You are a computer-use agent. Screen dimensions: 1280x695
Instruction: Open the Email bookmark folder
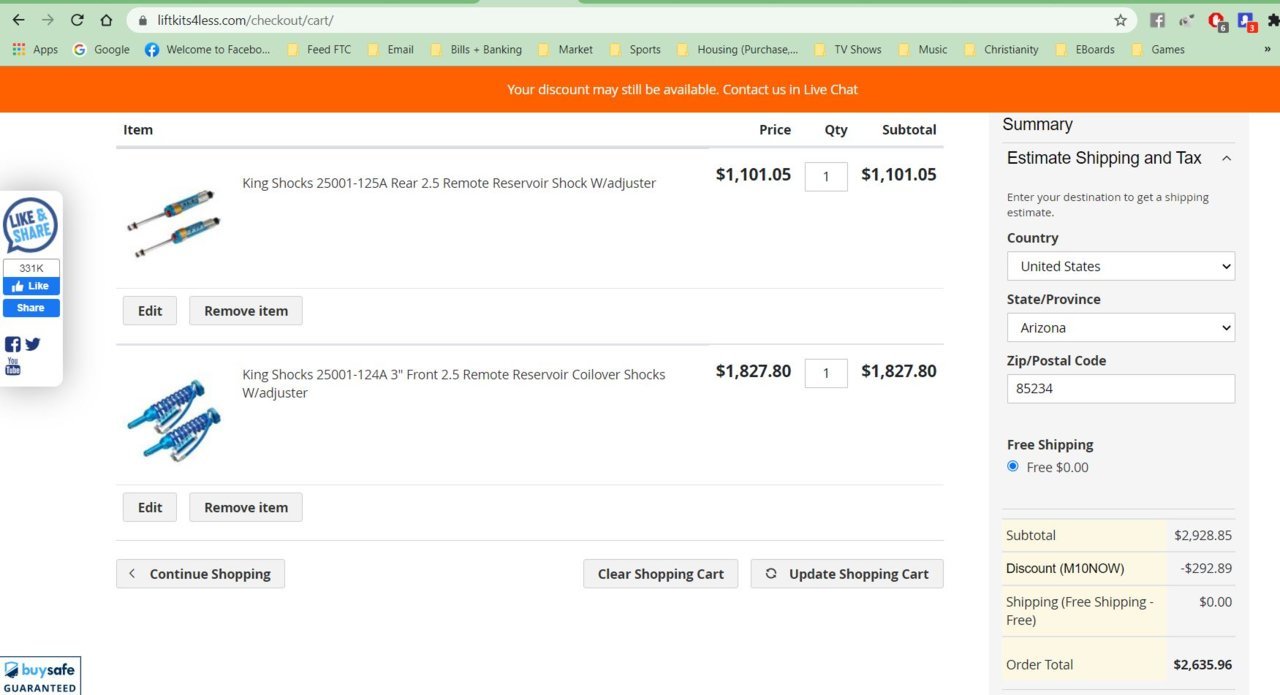pos(390,49)
